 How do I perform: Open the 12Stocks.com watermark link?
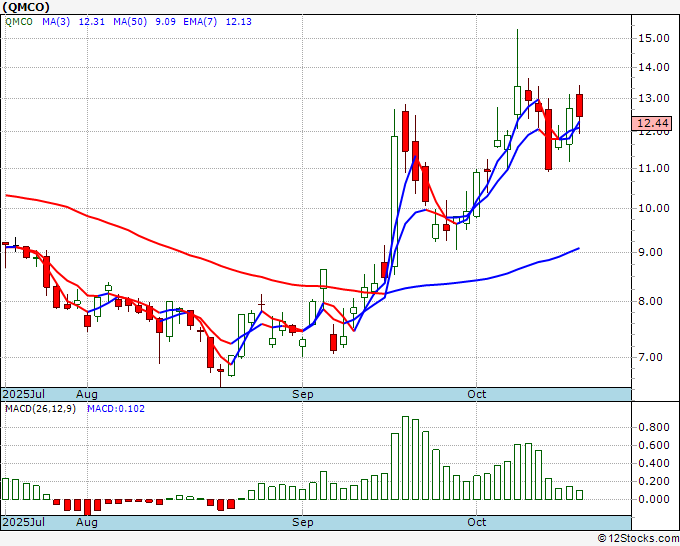pyautogui.click(x=637, y=538)
